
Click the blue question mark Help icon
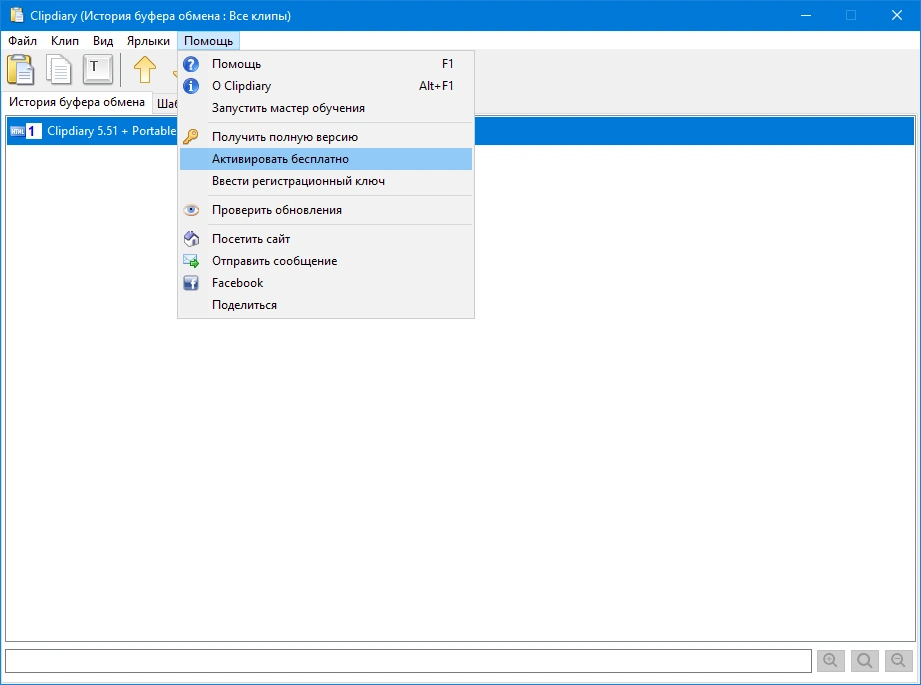click(x=191, y=64)
